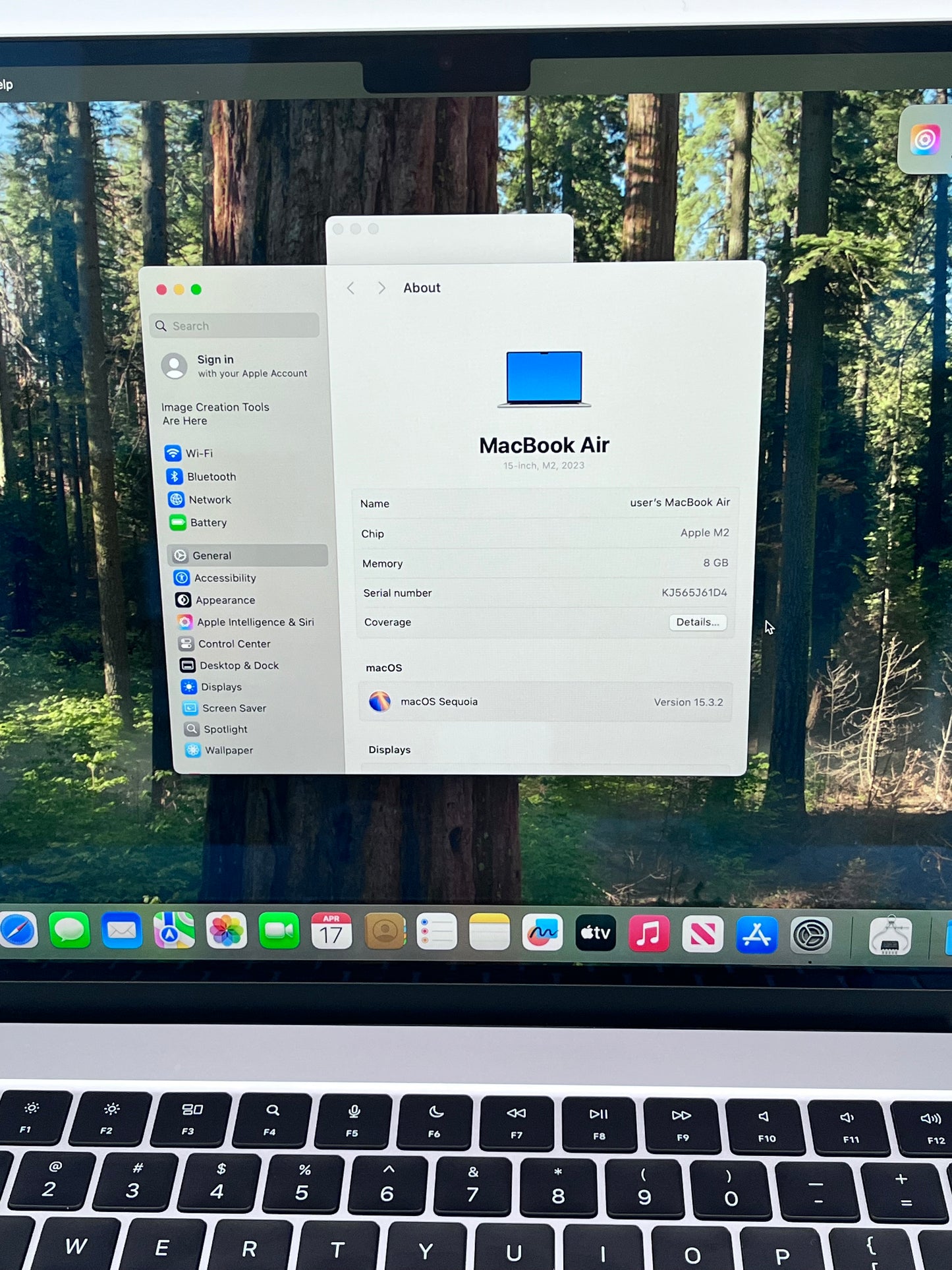Sign in with your Apple Account

[x=235, y=366]
